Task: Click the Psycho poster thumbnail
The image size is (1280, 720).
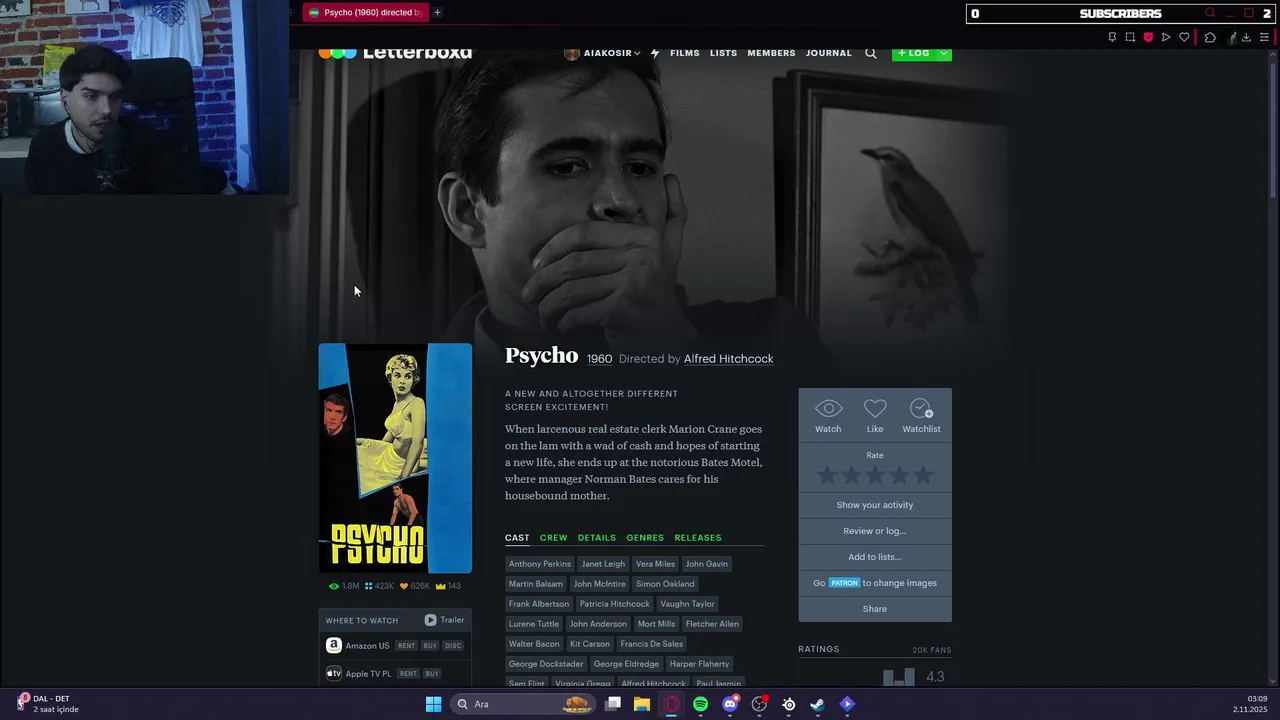Action: click(395, 458)
